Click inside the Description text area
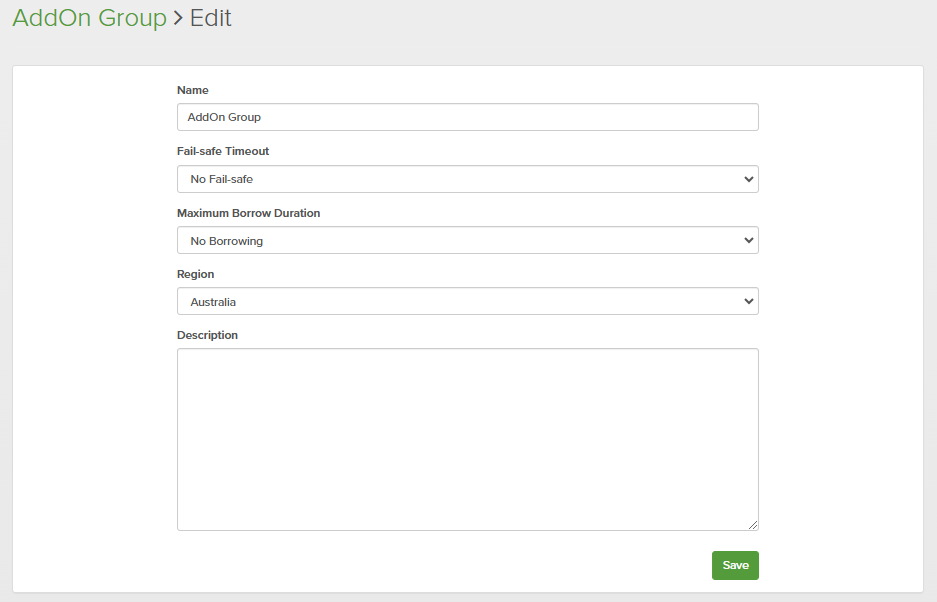 coord(467,439)
